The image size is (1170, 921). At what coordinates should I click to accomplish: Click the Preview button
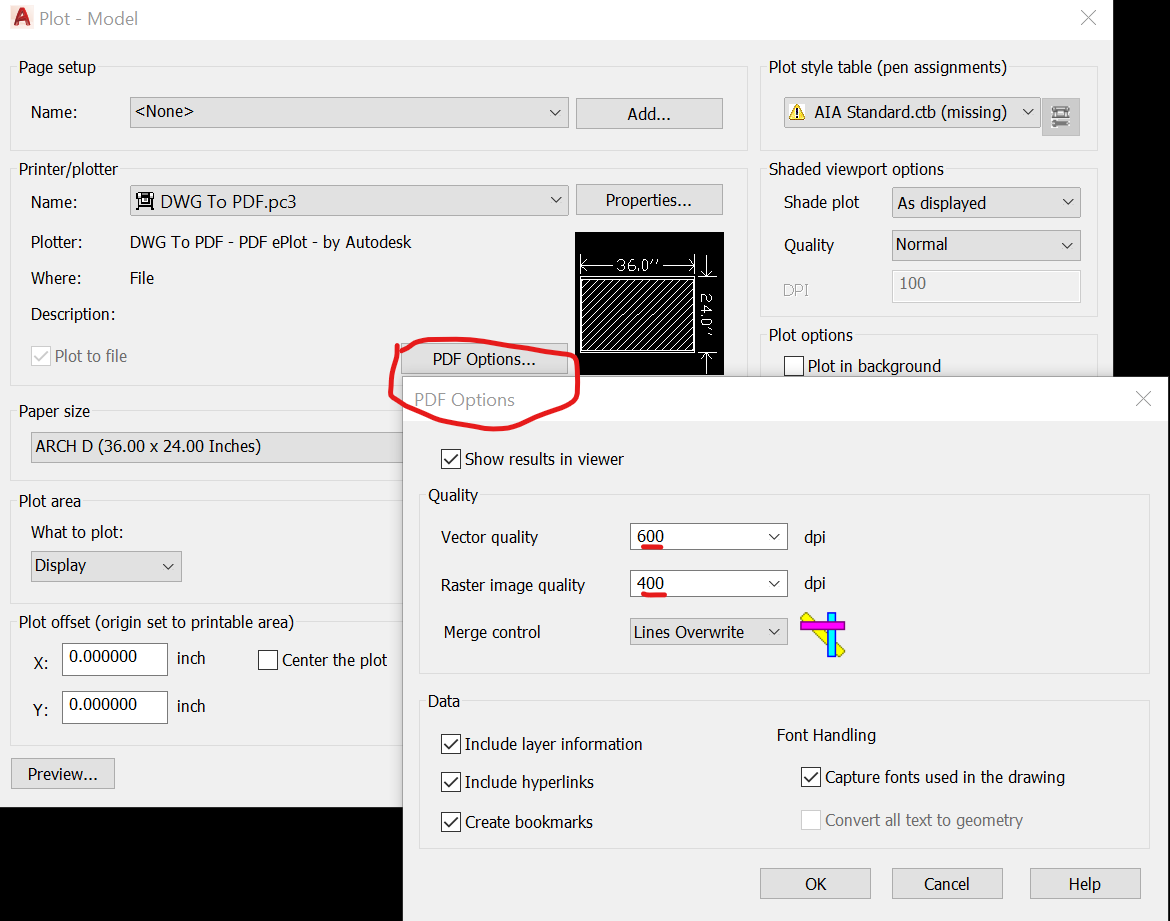click(x=62, y=773)
